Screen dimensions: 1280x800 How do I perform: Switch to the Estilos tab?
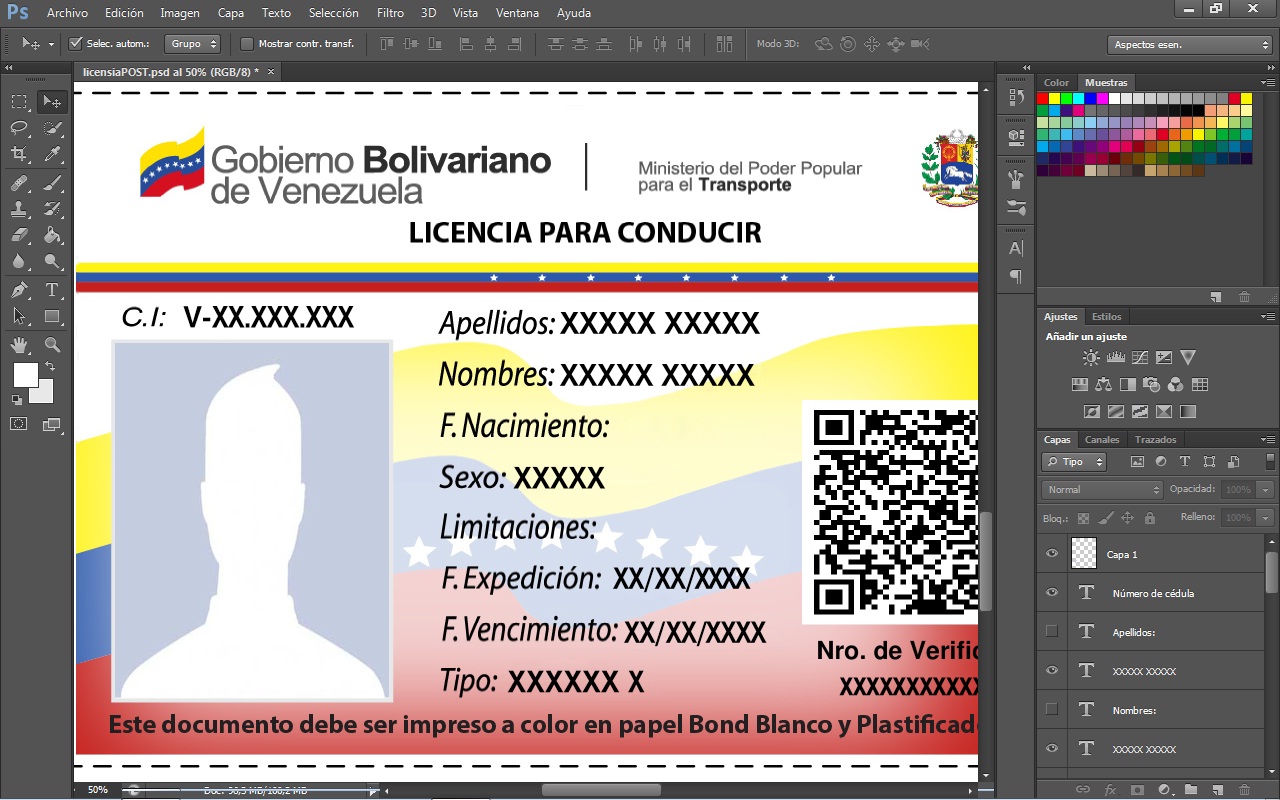[x=1107, y=317]
